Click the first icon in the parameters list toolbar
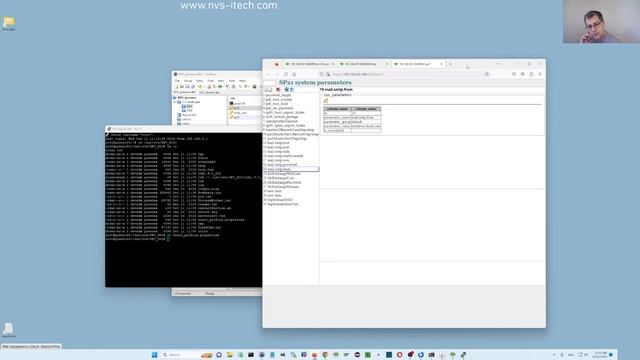The height and width of the screenshot is (360, 640). point(268,90)
